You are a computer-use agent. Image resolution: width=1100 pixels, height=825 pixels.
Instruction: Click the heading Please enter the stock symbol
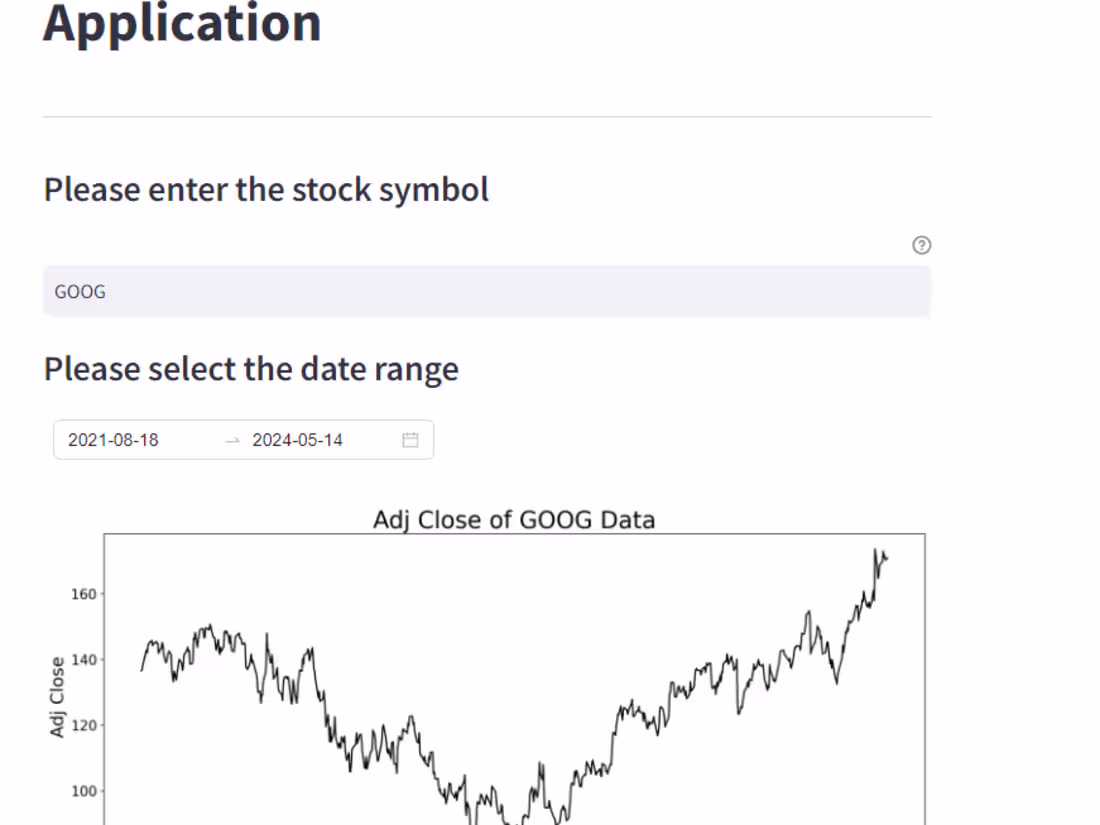coord(266,189)
